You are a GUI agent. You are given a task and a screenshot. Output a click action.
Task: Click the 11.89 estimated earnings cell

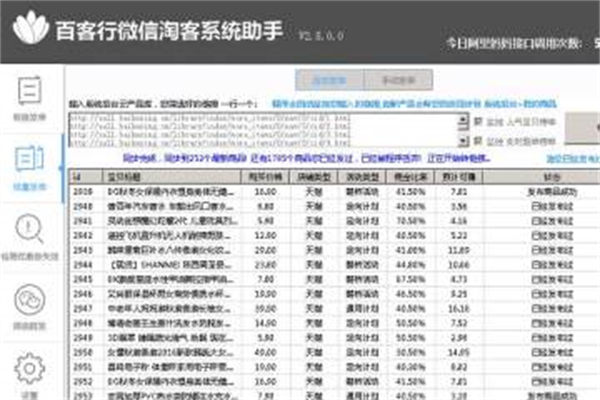459,250
